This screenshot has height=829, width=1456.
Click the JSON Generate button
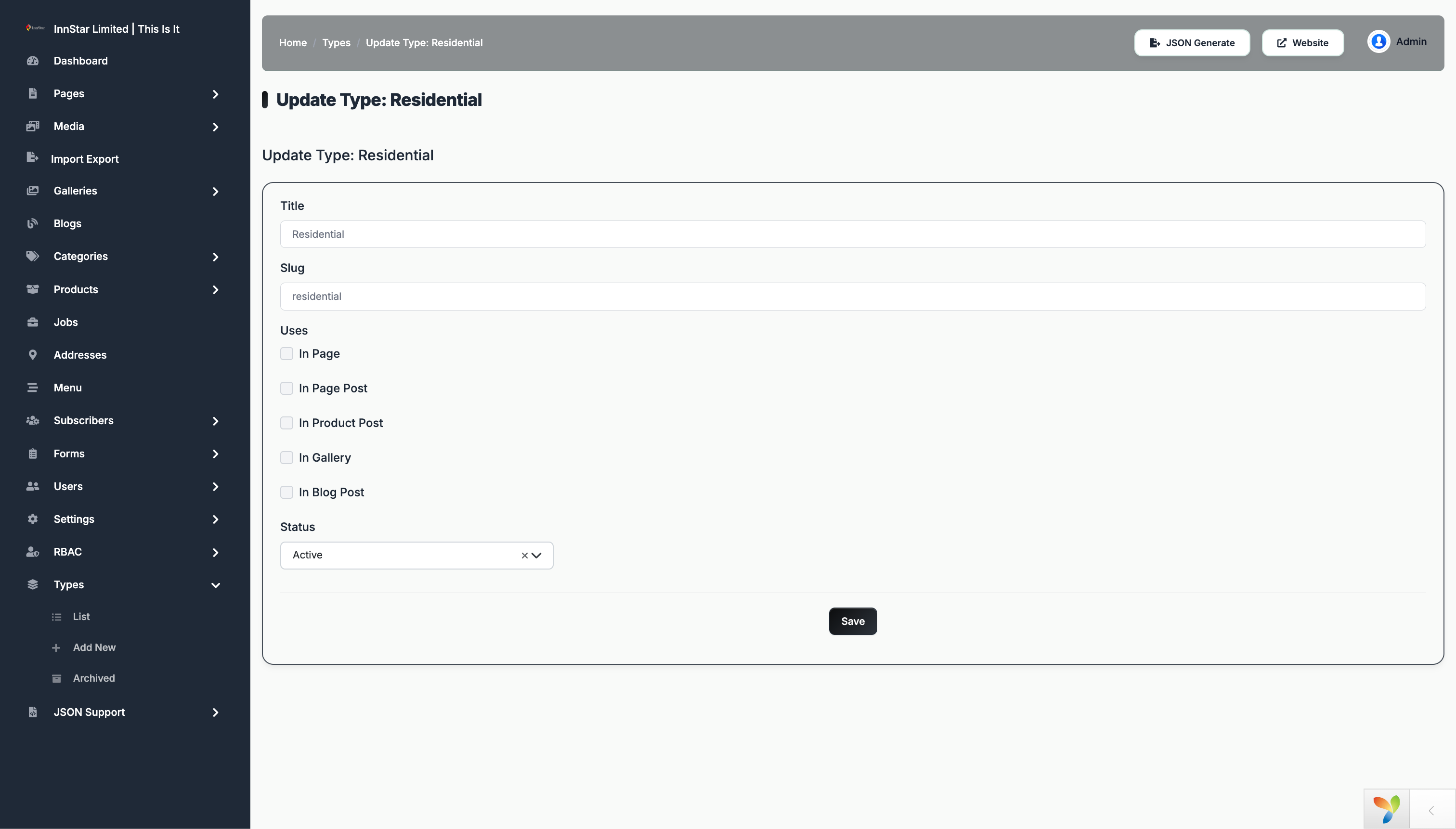click(1192, 43)
